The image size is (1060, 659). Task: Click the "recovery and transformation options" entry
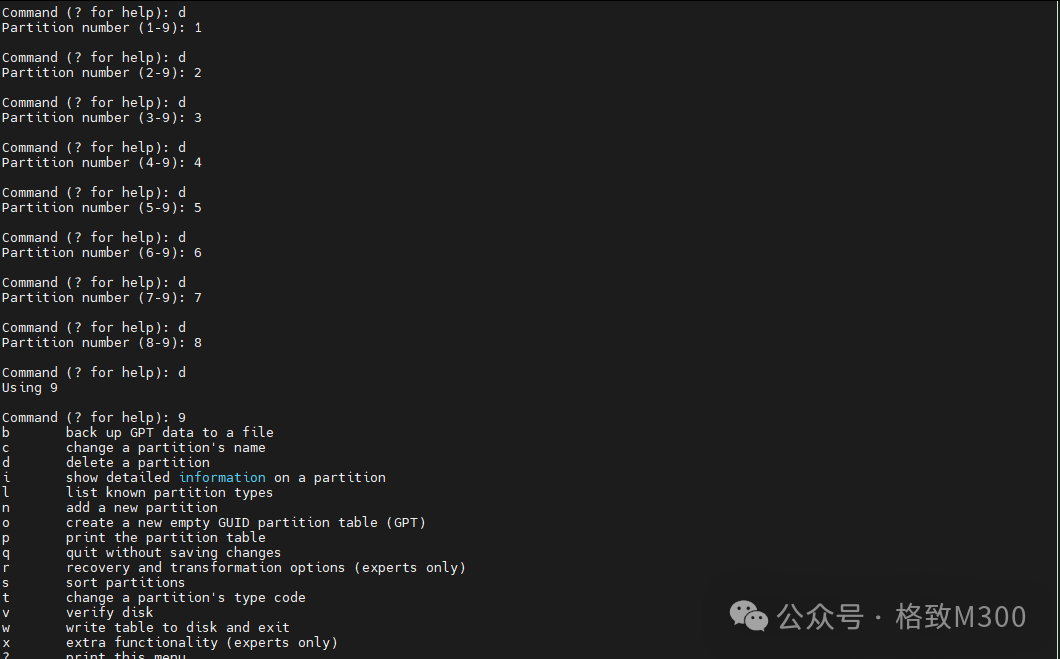click(265, 567)
